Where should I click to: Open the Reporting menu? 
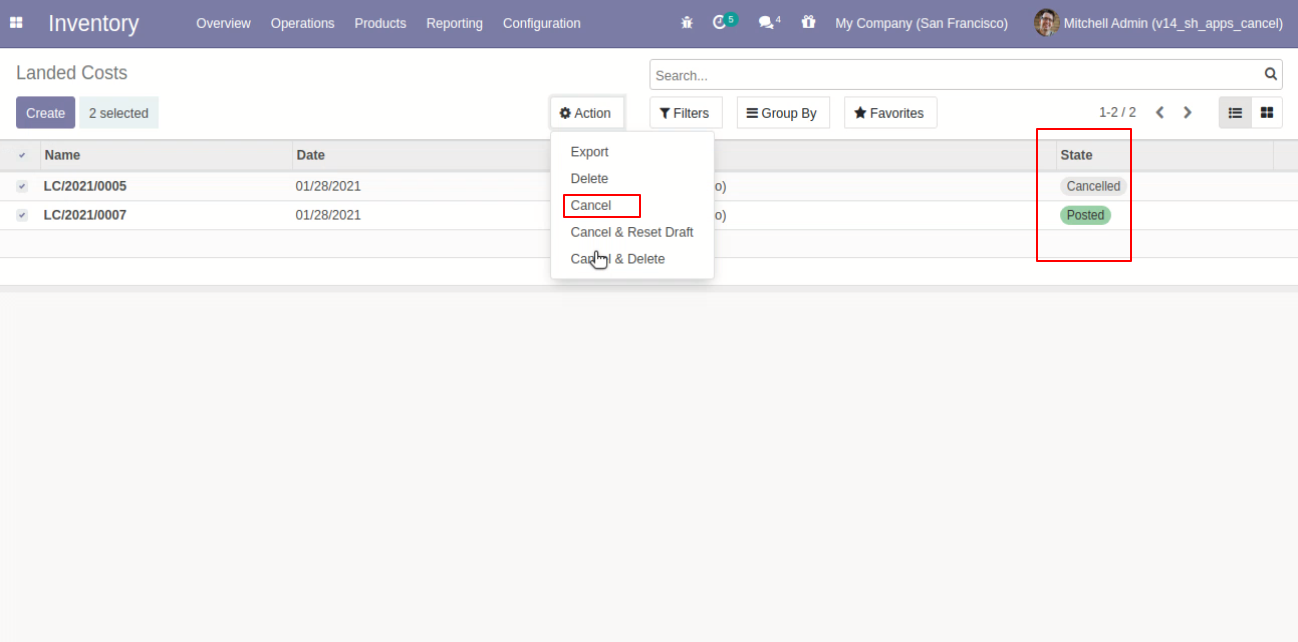coord(454,23)
